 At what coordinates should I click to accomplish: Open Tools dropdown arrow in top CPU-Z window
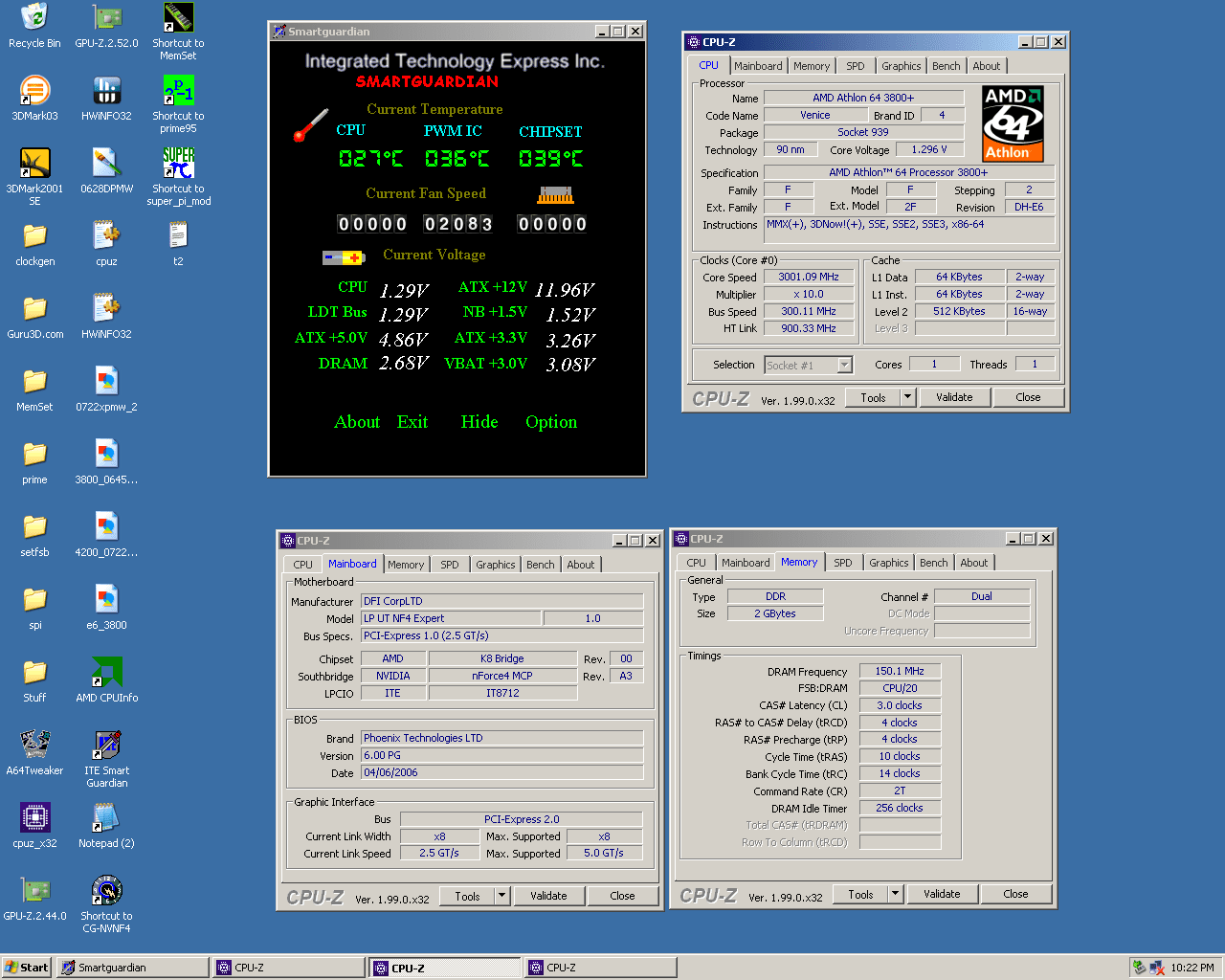pyautogui.click(x=908, y=397)
